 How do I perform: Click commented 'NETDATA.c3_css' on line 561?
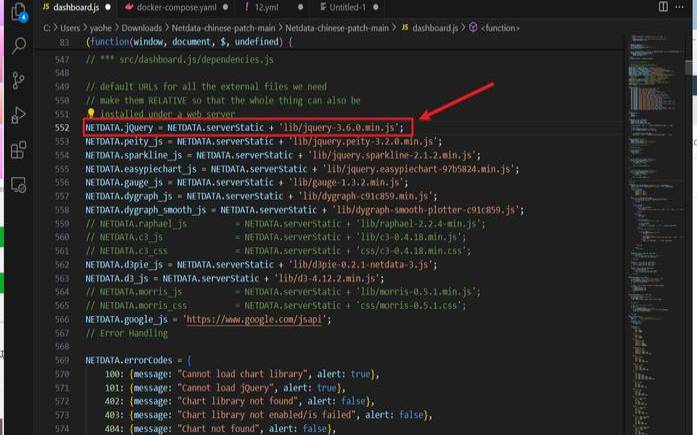pyautogui.click(x=133, y=251)
